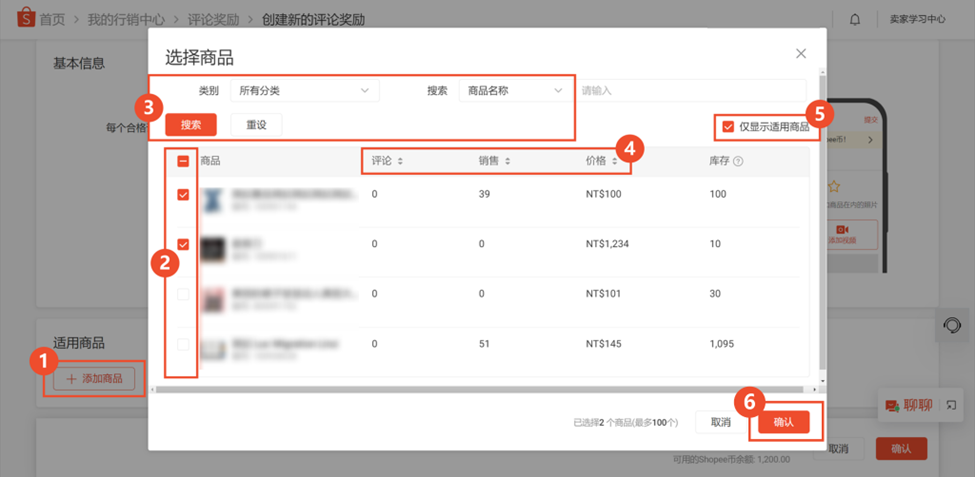
Task: Close the 选择商品 dialog
Action: pyautogui.click(x=800, y=53)
